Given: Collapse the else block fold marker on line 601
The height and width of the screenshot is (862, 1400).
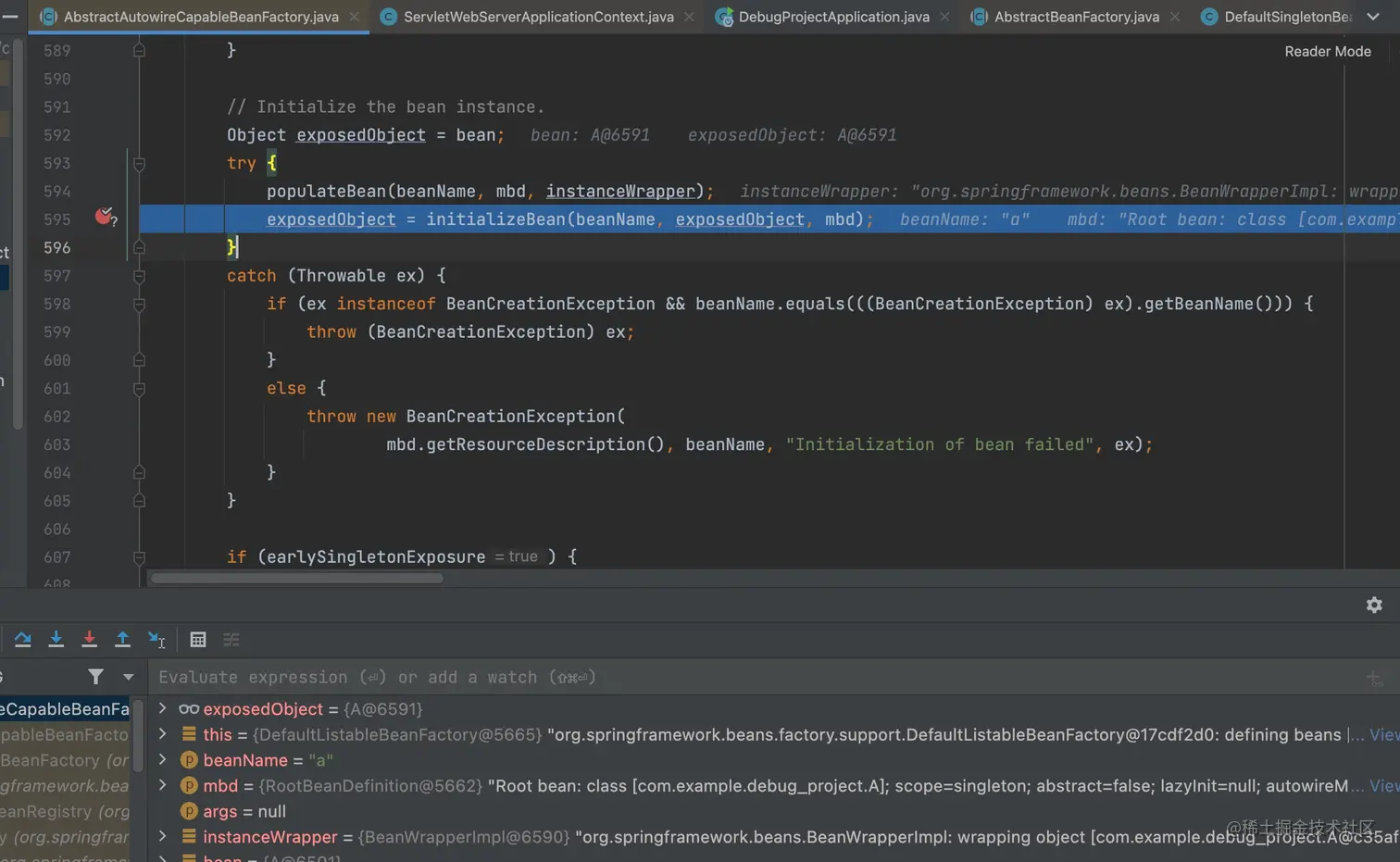Looking at the screenshot, I should (139, 389).
